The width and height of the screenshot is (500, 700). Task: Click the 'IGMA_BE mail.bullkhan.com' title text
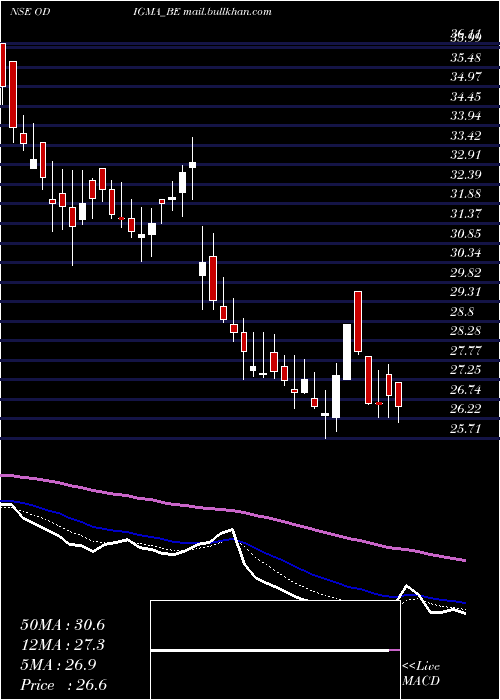(202, 12)
